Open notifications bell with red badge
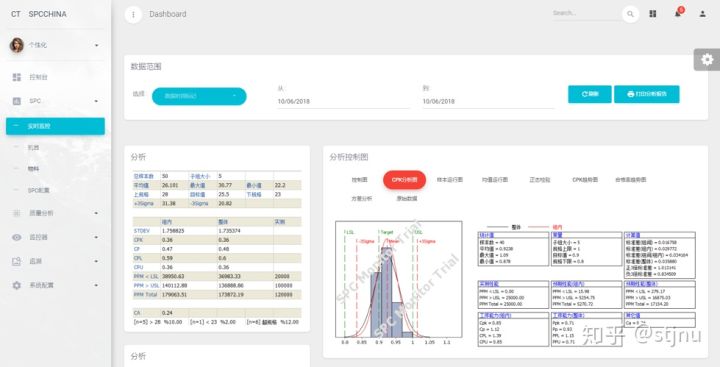 coord(678,13)
